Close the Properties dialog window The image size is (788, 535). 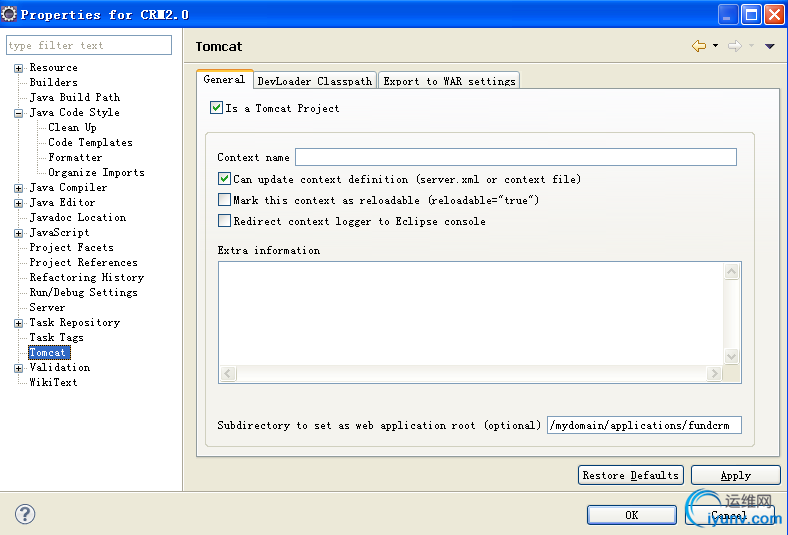[x=774, y=15]
